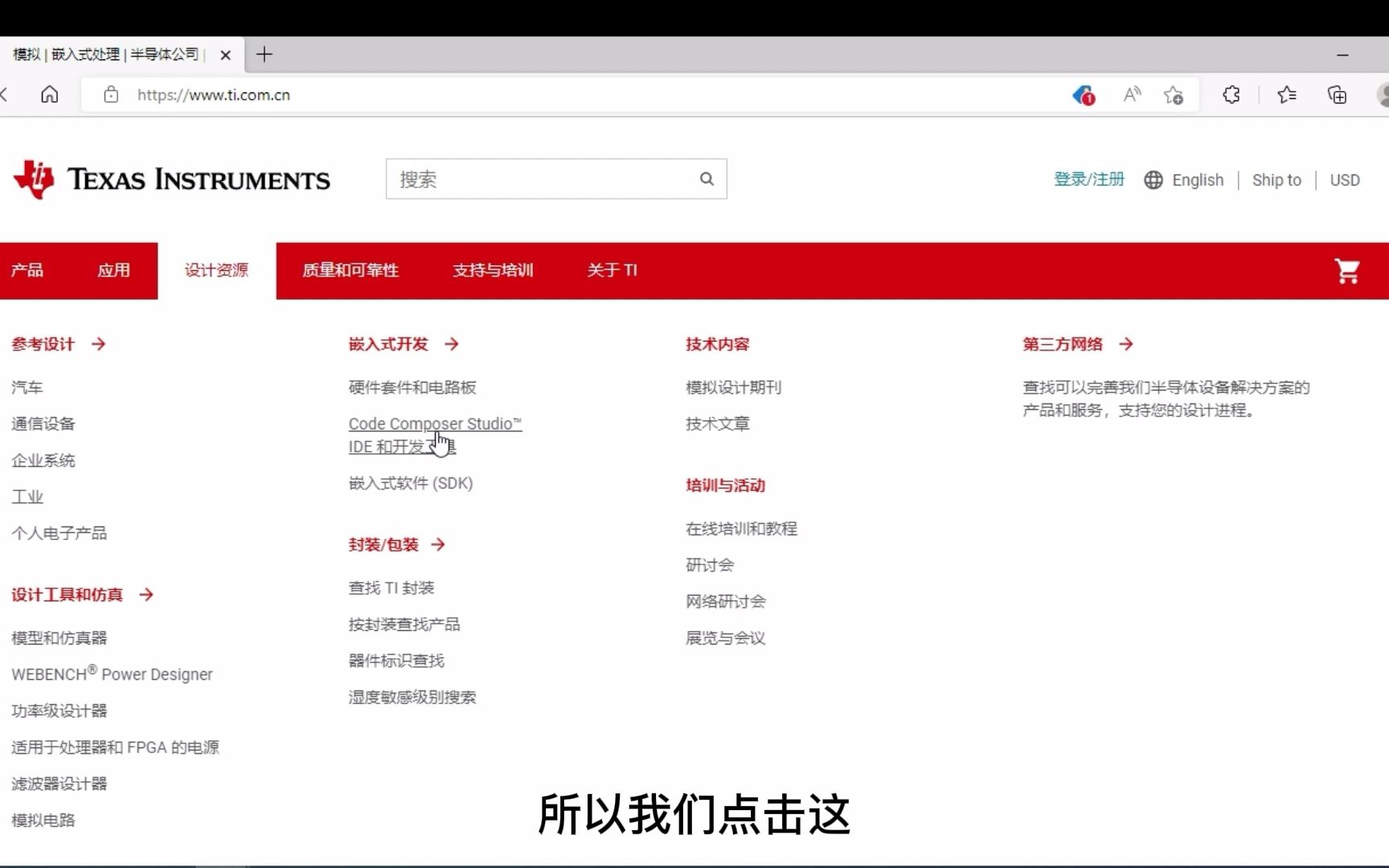The height and width of the screenshot is (868, 1389).
Task: Select the 模拟|嵌入式处理 browser tab
Action: pos(104,54)
